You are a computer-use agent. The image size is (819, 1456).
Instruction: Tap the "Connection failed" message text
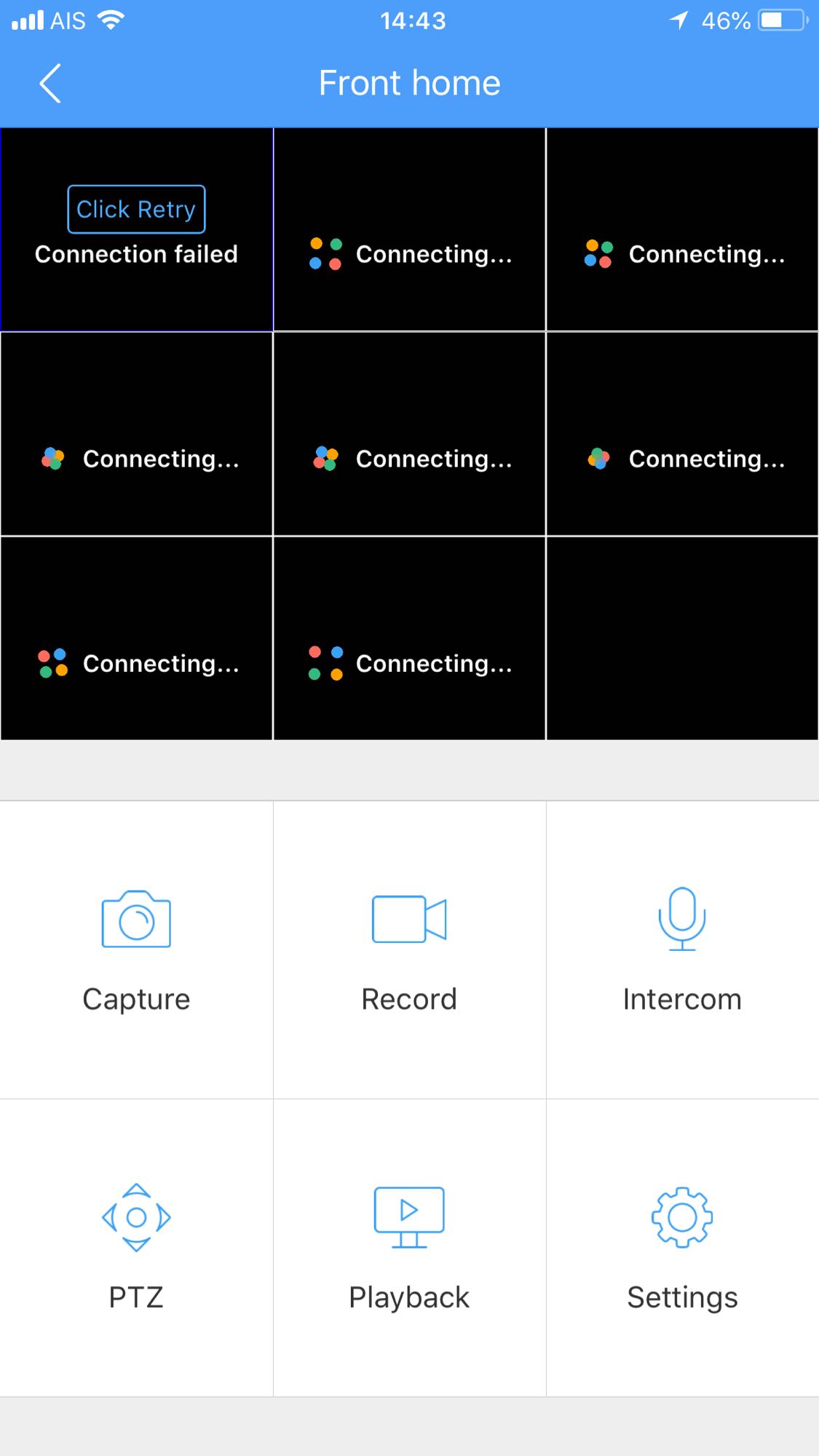(x=136, y=254)
